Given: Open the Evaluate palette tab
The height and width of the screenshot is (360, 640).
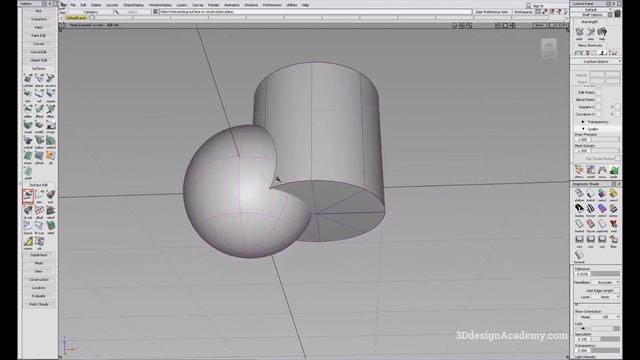Looking at the screenshot, I should pos(39,296).
